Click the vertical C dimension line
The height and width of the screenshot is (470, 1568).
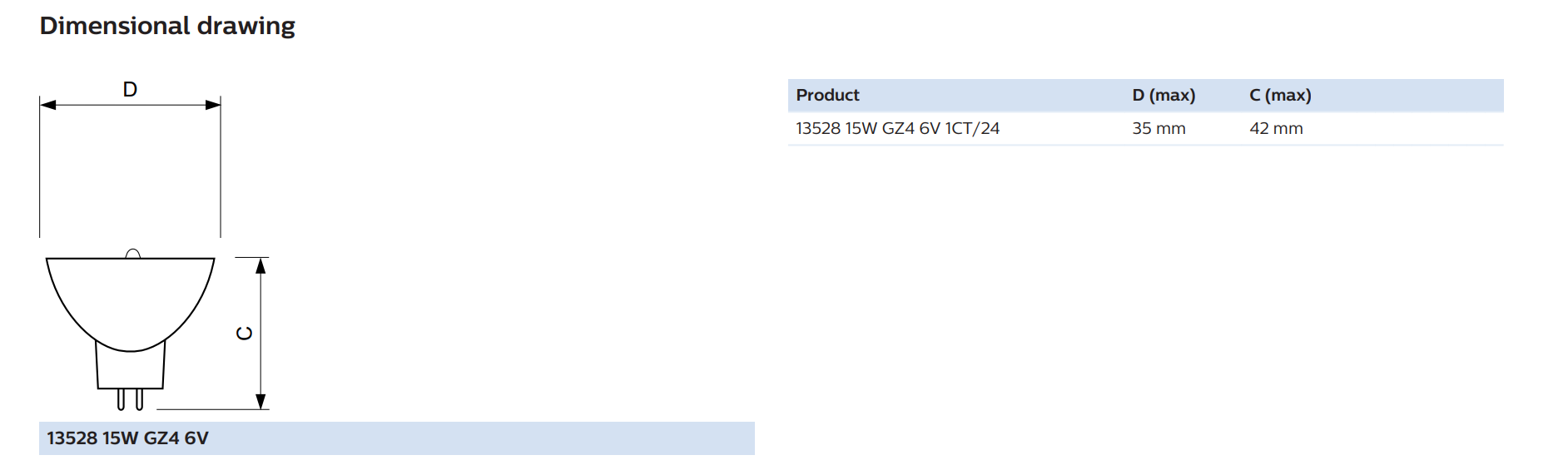pyautogui.click(x=261, y=334)
